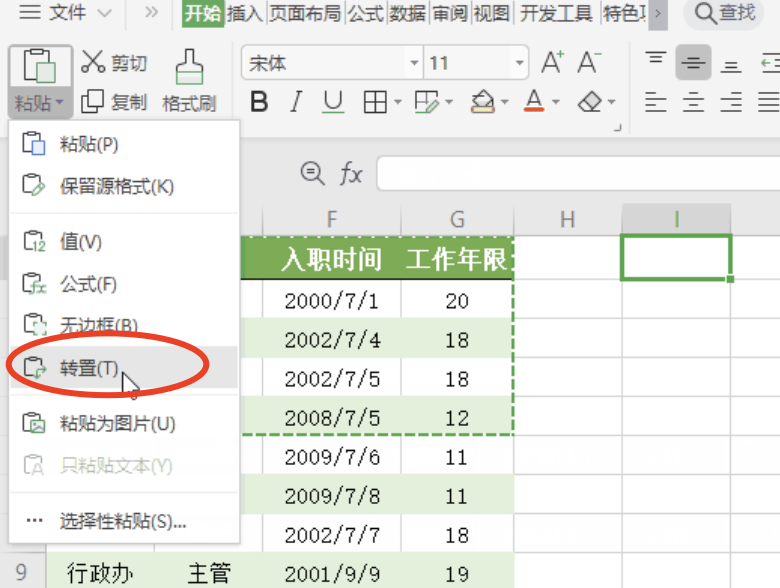The width and height of the screenshot is (780, 588).
Task: Click the Paste clipboard icon
Action: pyautogui.click(x=40, y=66)
